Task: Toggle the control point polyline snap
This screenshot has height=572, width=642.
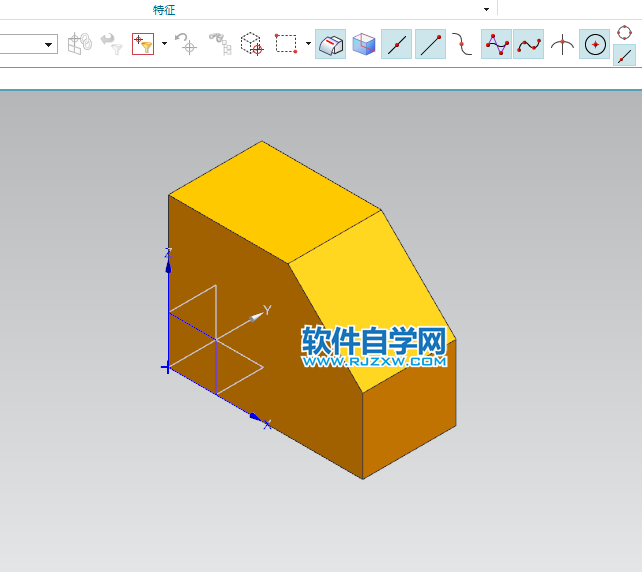Action: click(496, 45)
